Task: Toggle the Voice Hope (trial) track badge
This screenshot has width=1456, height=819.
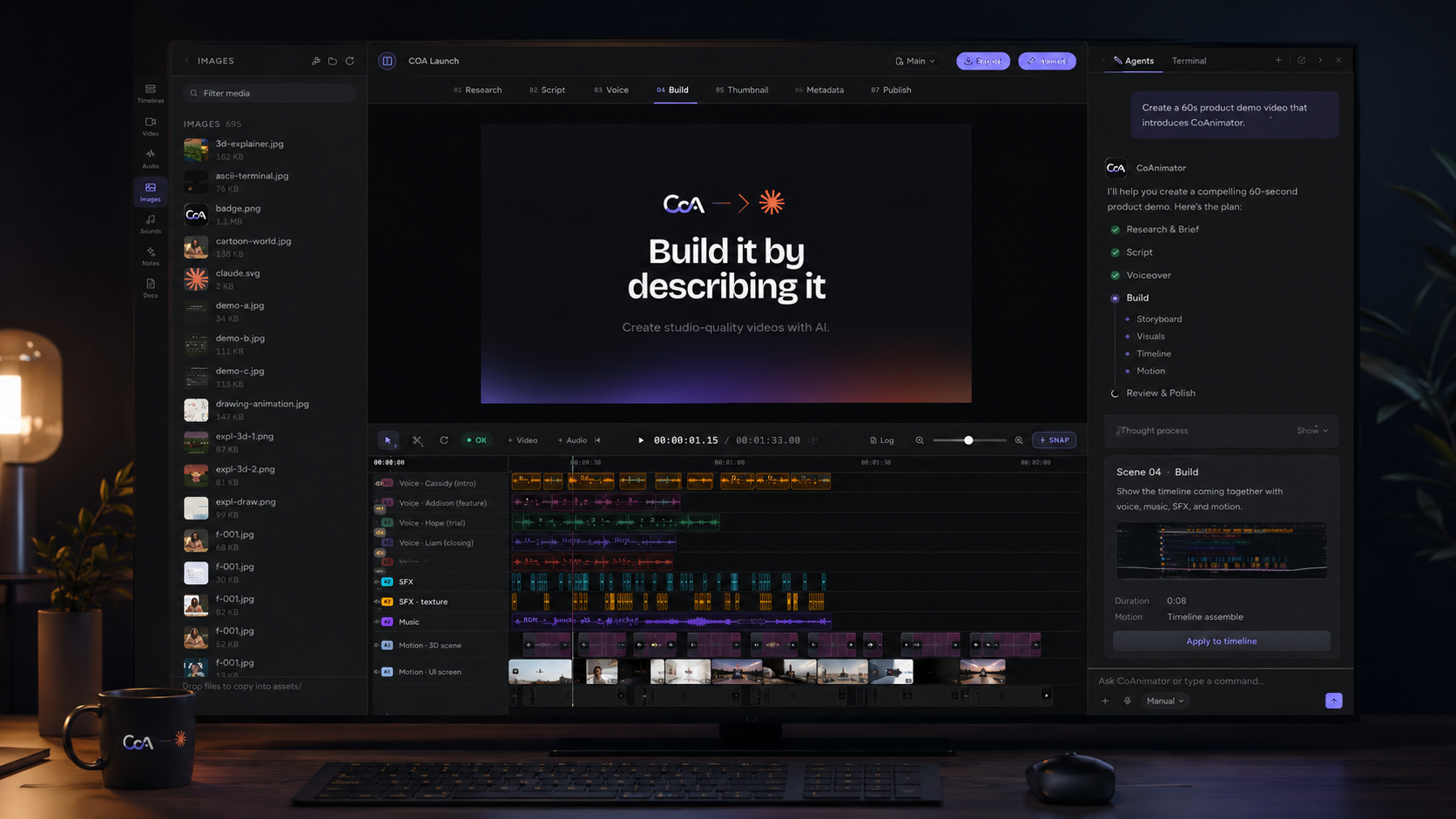Action: [388, 523]
